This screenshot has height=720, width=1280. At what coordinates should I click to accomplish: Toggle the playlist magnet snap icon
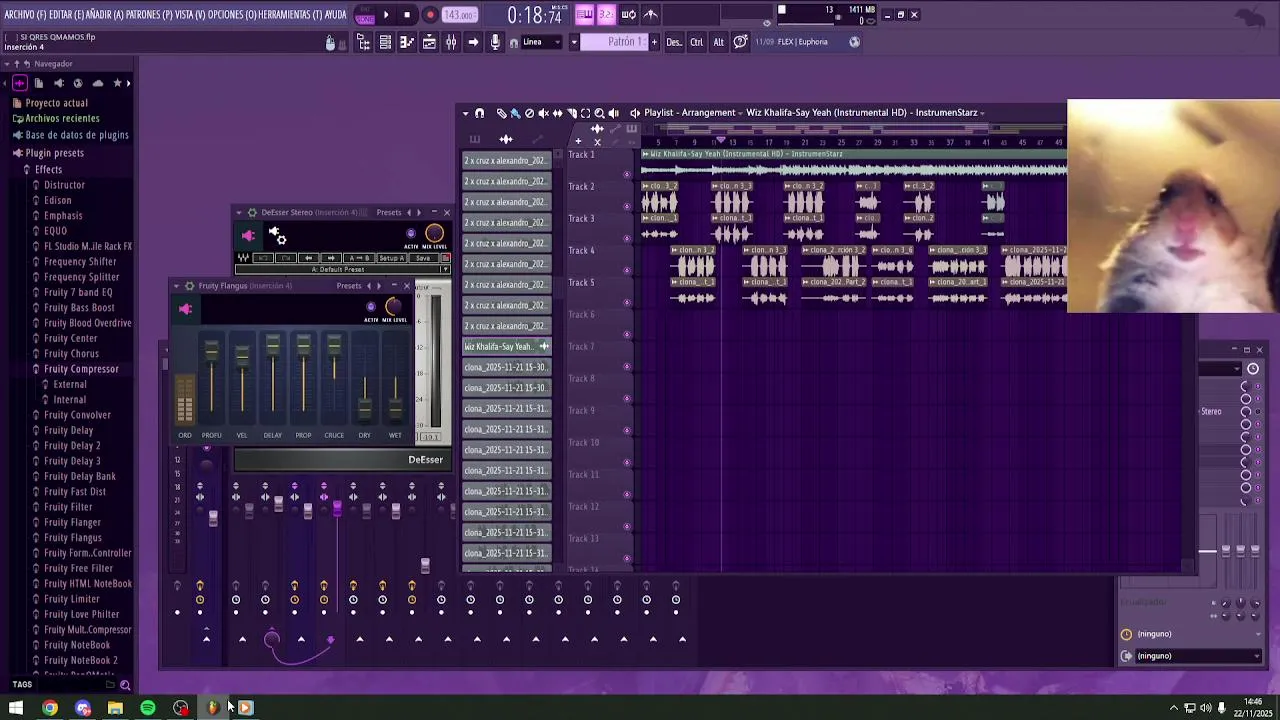480,113
